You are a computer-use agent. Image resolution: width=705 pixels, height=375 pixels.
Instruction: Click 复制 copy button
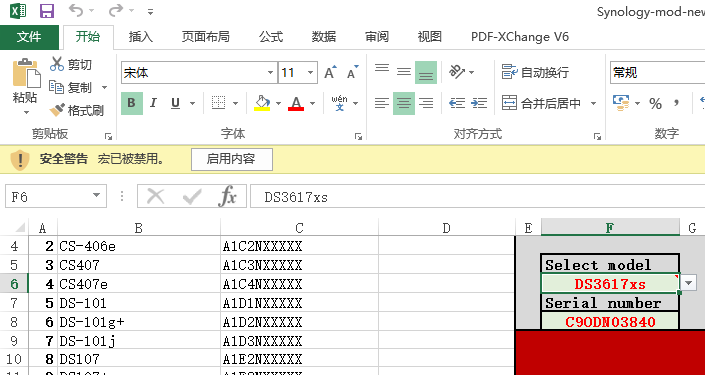point(71,88)
